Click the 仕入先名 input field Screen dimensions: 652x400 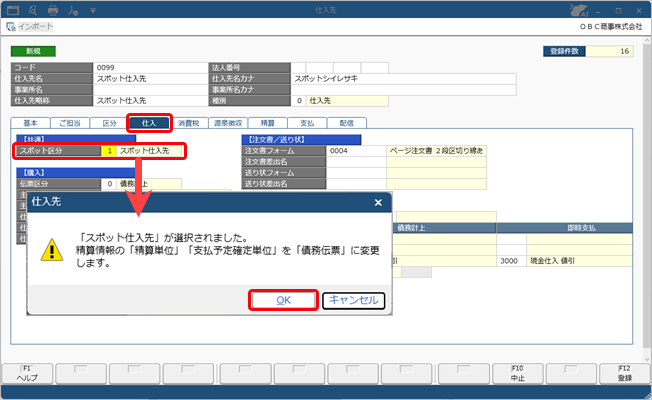point(150,79)
